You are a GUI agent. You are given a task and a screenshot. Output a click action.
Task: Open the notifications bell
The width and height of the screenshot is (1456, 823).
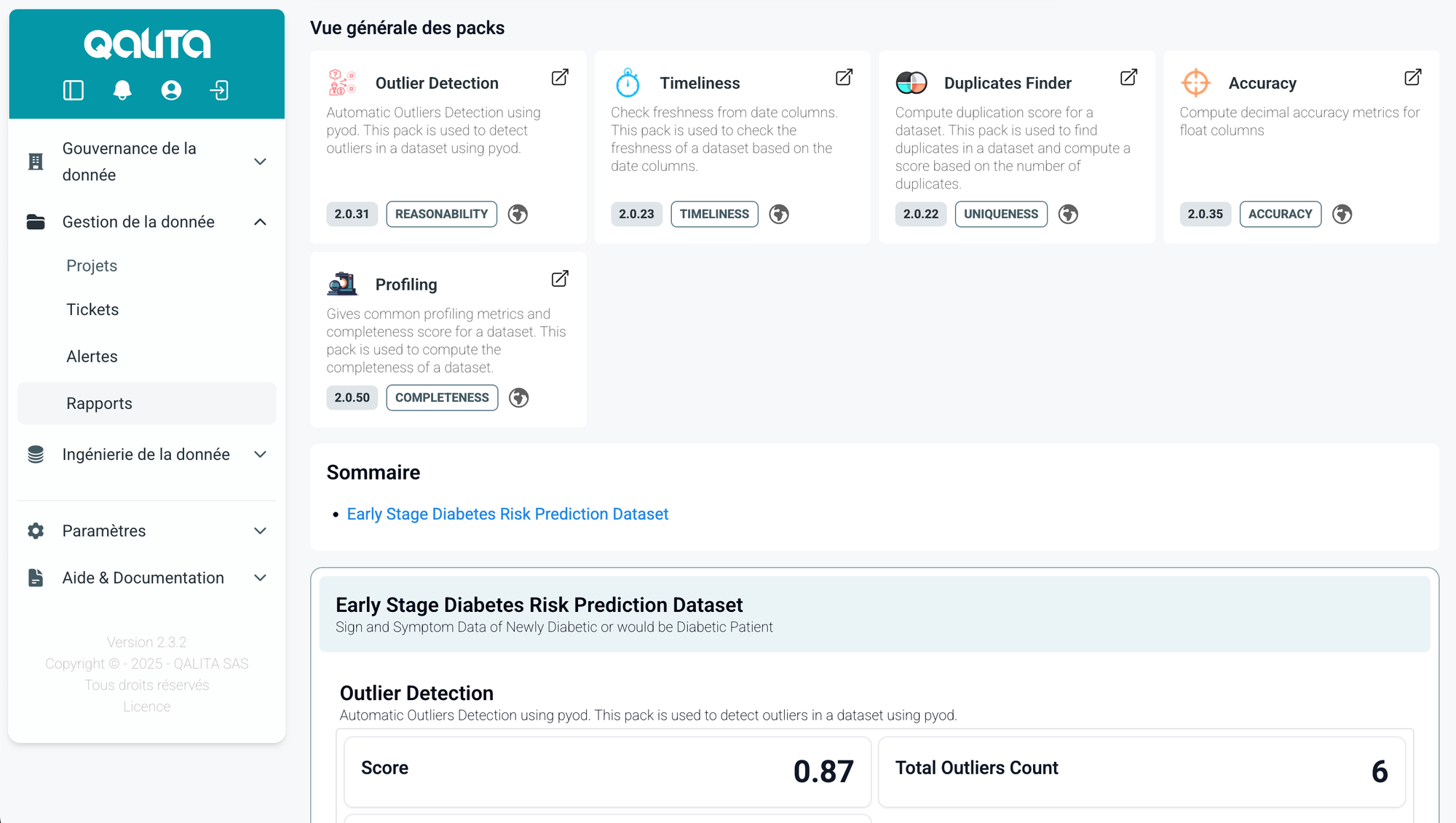coord(122,90)
